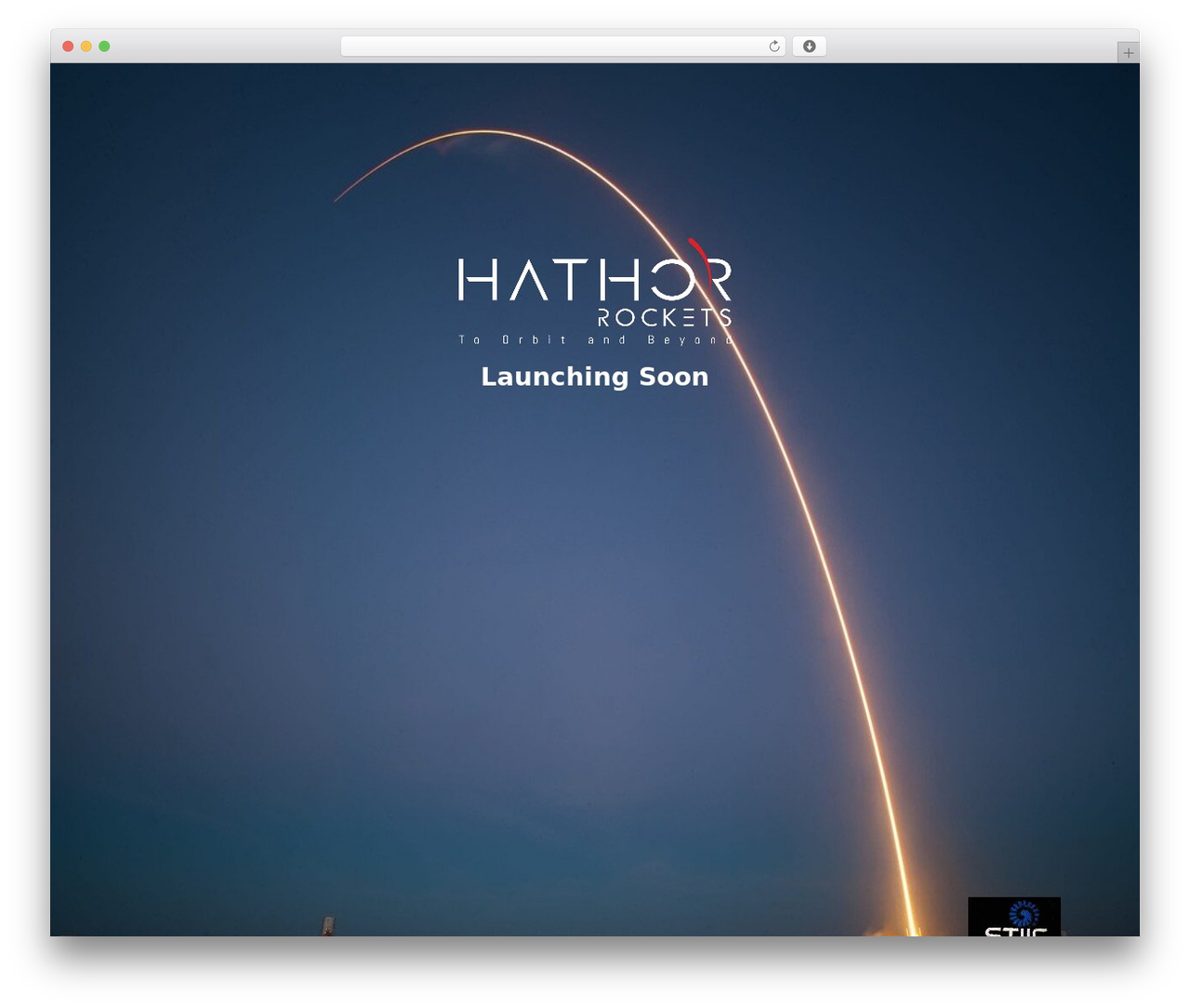Image resolution: width=1190 pixels, height=1008 pixels.
Task: Add a new tab with the plus button
Action: click(1128, 53)
